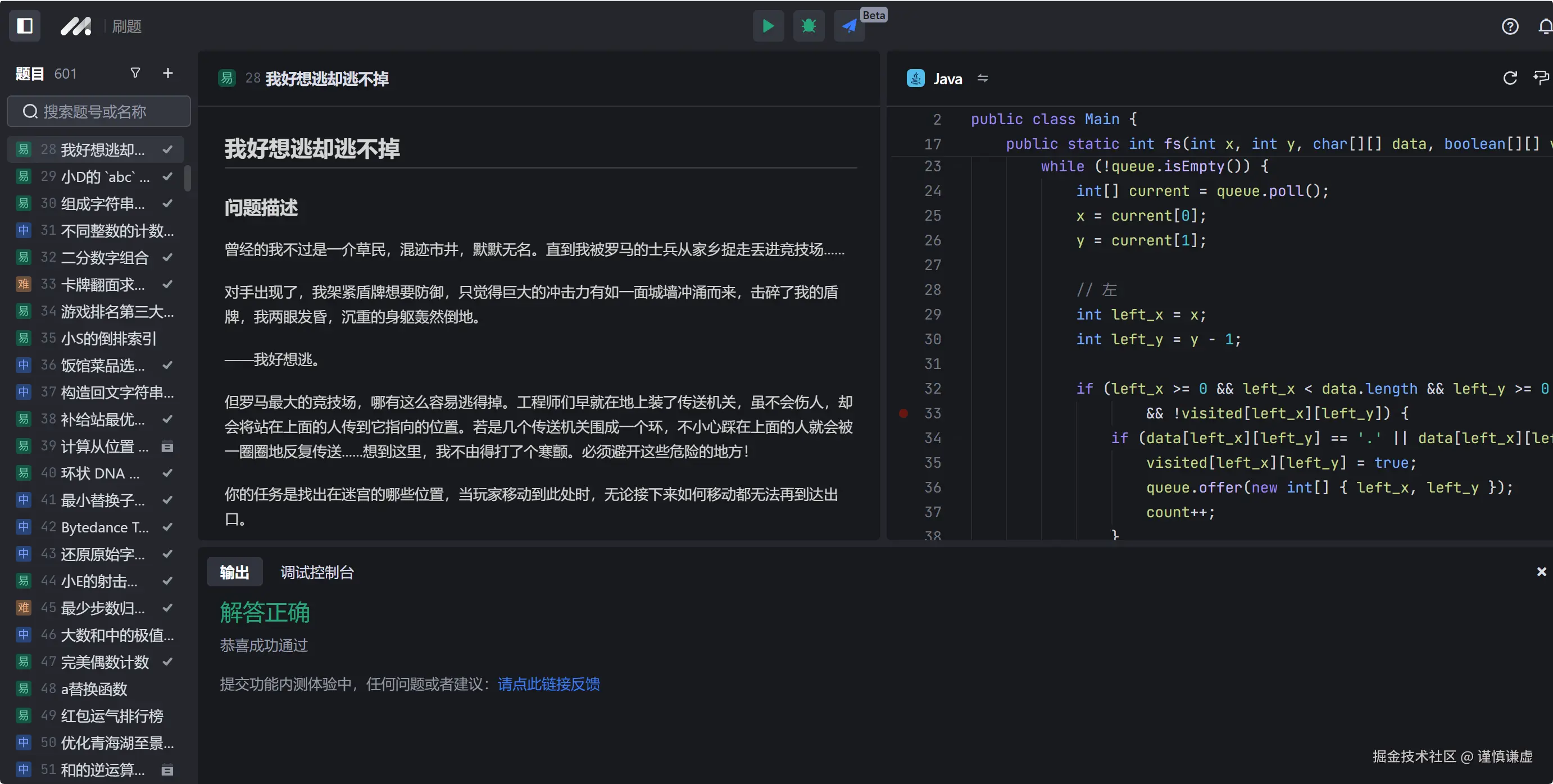This screenshot has height=784, width=1553.
Task: Toggle the sidebar panel with the top-left icon
Action: click(25, 26)
